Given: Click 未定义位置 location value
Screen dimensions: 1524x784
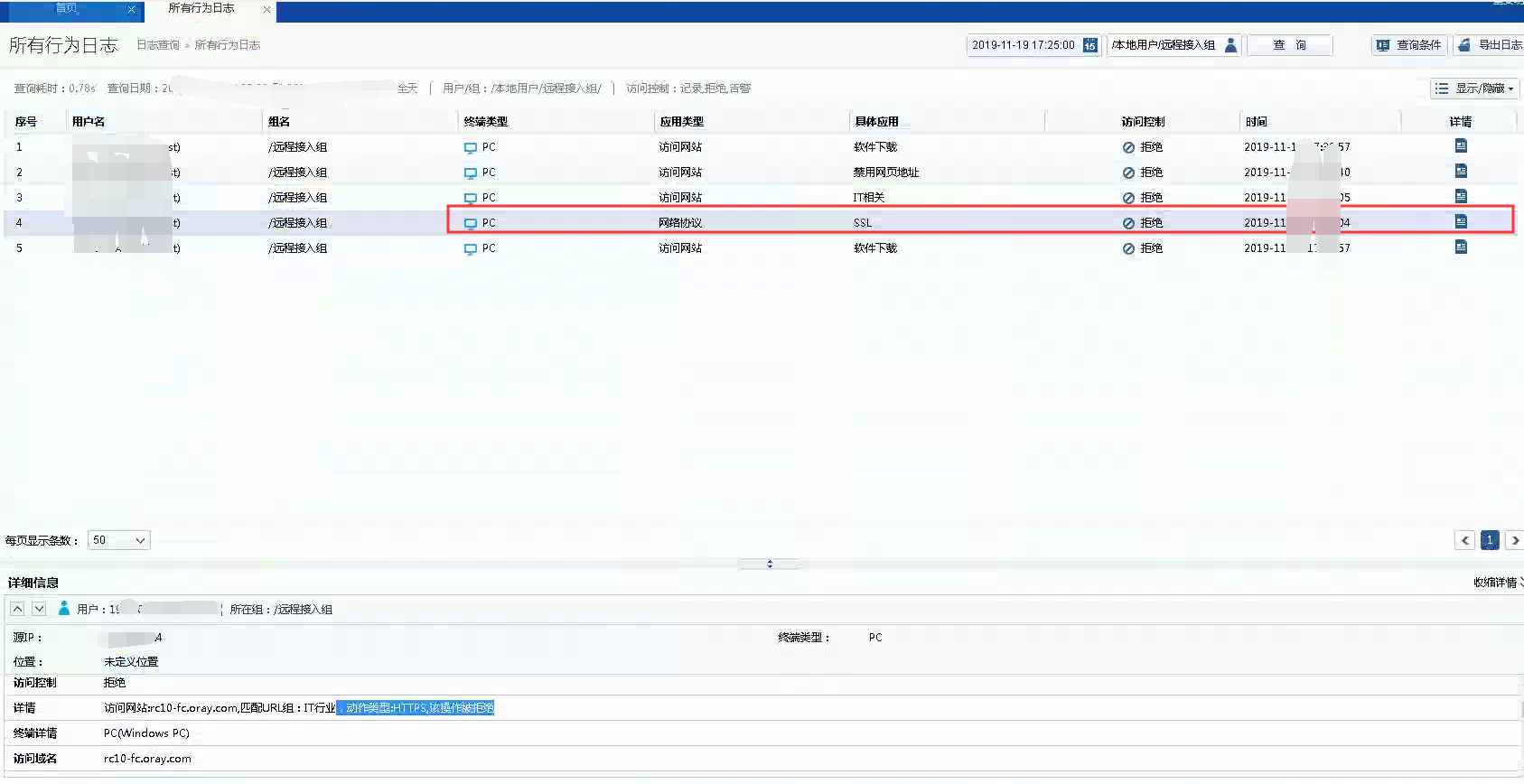Looking at the screenshot, I should pos(131,662).
